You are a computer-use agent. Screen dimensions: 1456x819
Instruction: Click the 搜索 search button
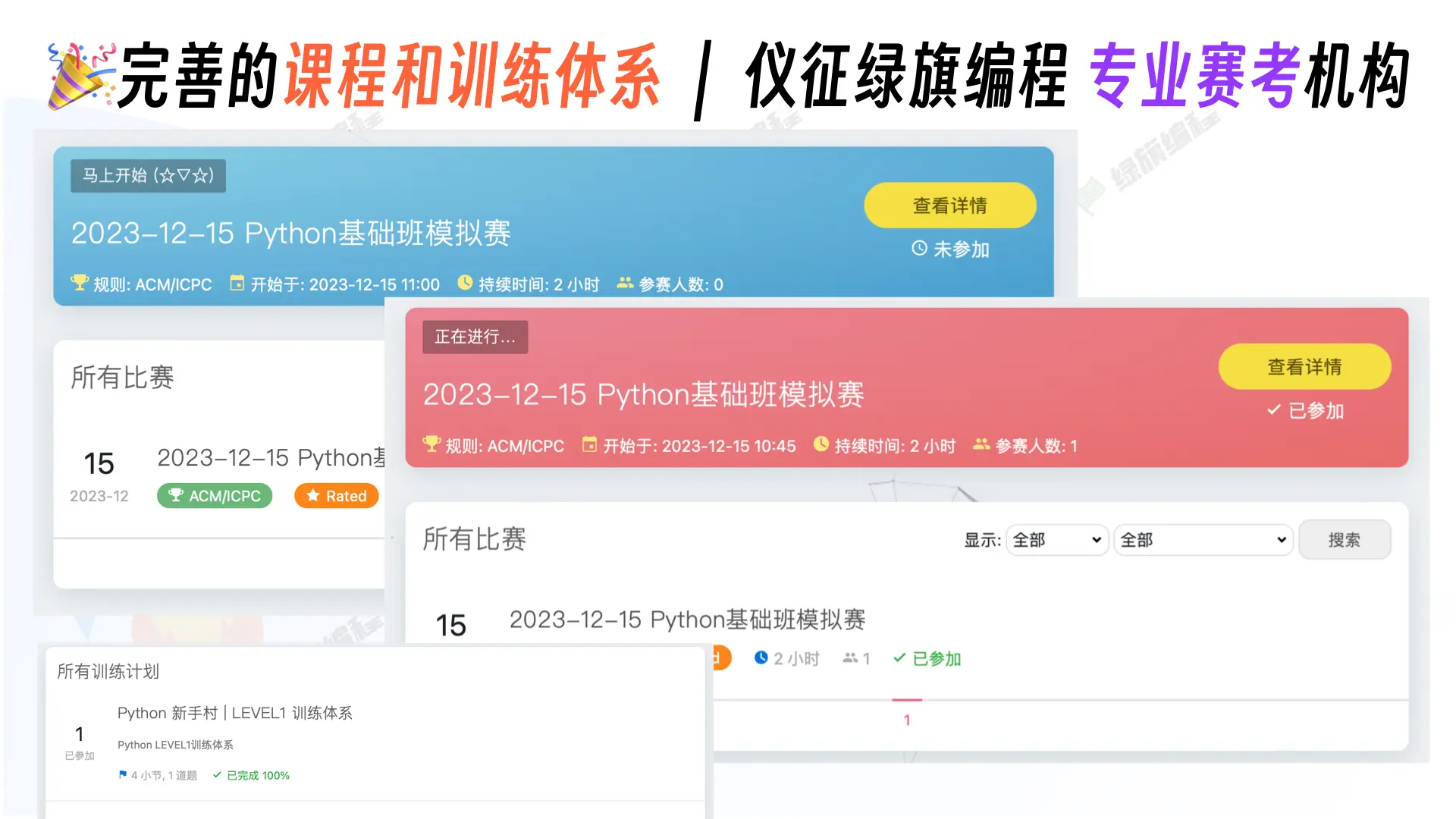coord(1345,540)
